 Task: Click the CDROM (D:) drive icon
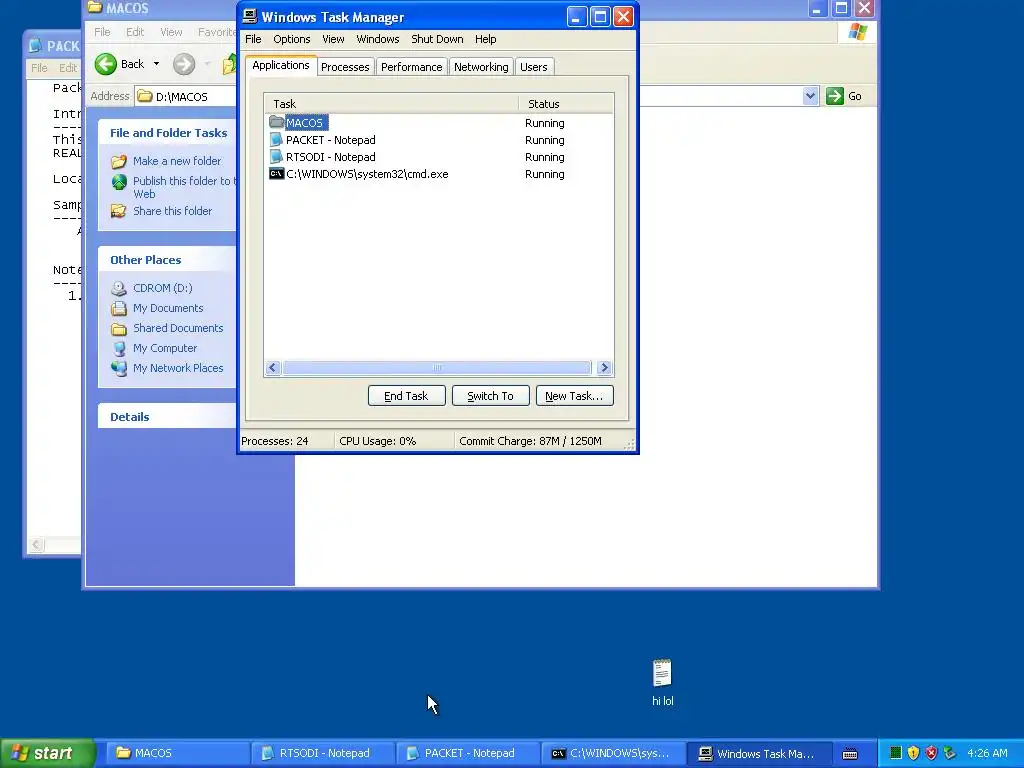[118, 288]
